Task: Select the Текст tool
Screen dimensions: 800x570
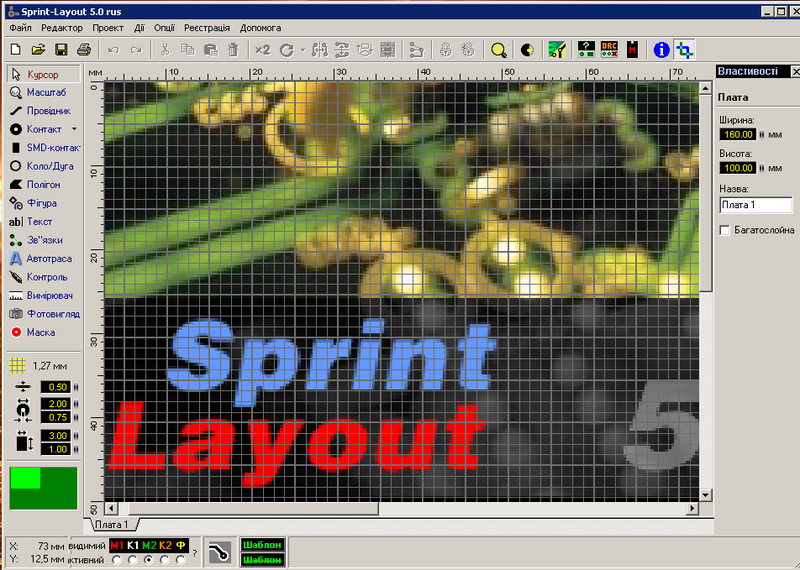Action: [43, 221]
